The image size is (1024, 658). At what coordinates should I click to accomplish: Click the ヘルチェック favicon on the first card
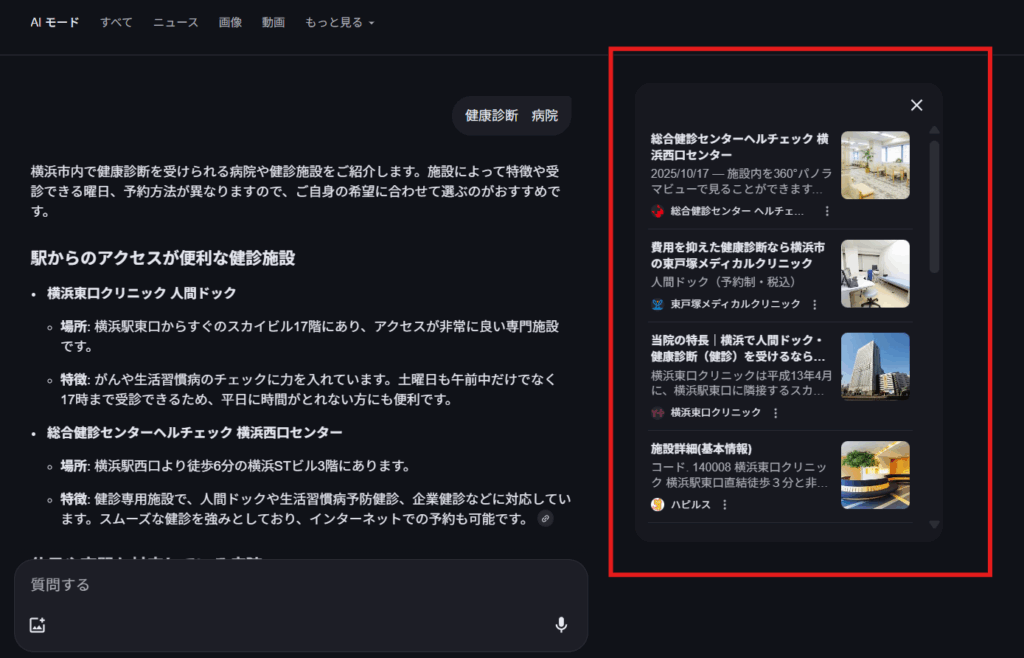[658, 210]
